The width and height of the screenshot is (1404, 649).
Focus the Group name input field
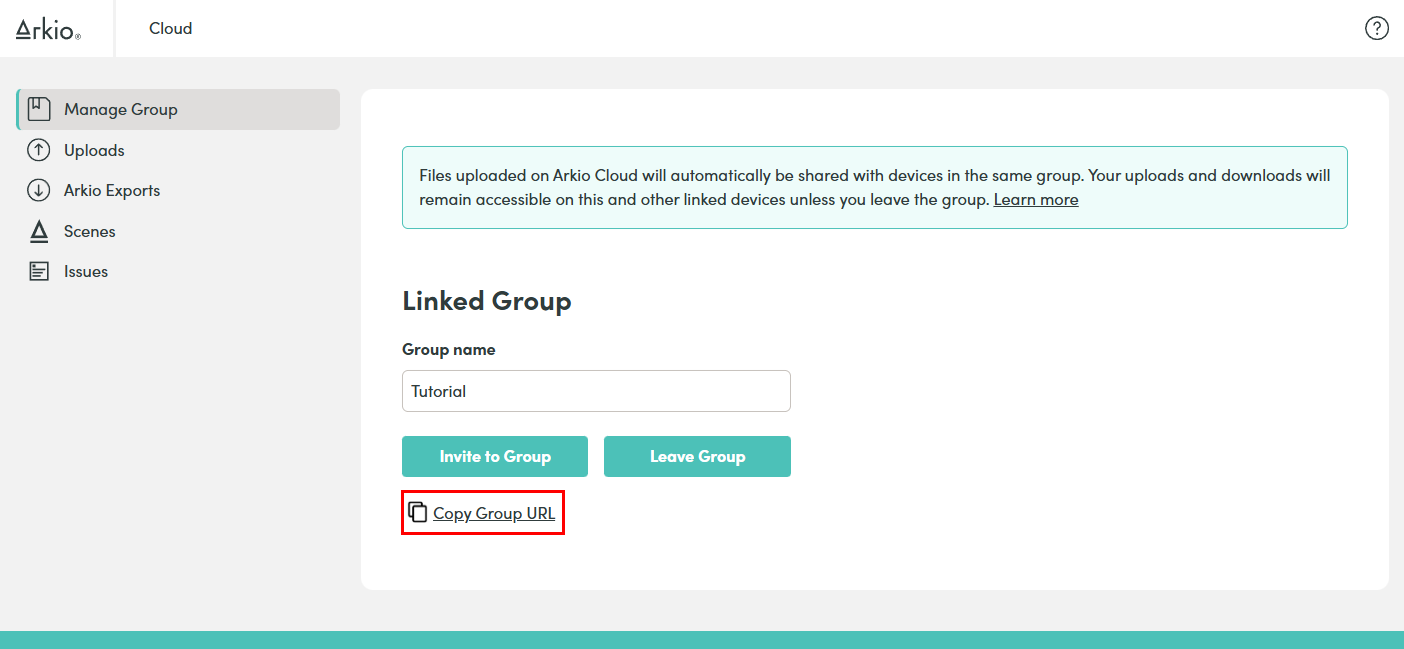(x=596, y=391)
